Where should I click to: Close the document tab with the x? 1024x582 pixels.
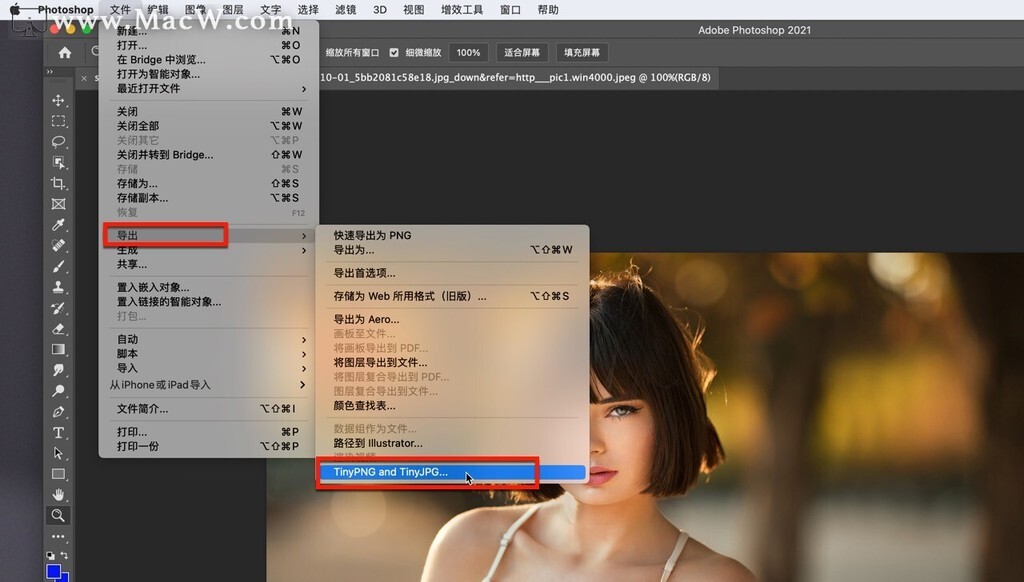pos(84,78)
